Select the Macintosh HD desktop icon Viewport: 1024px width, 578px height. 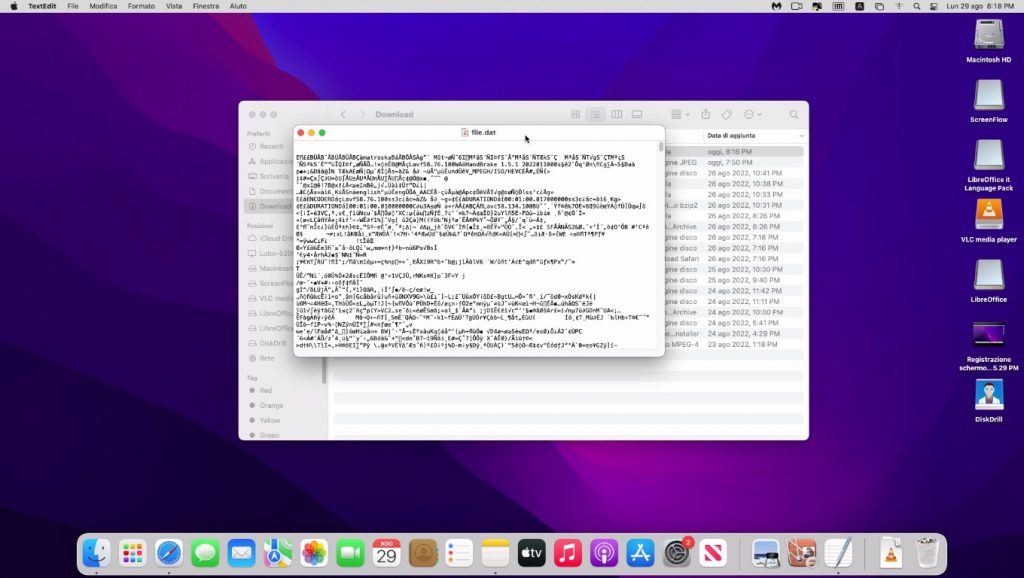click(988, 40)
